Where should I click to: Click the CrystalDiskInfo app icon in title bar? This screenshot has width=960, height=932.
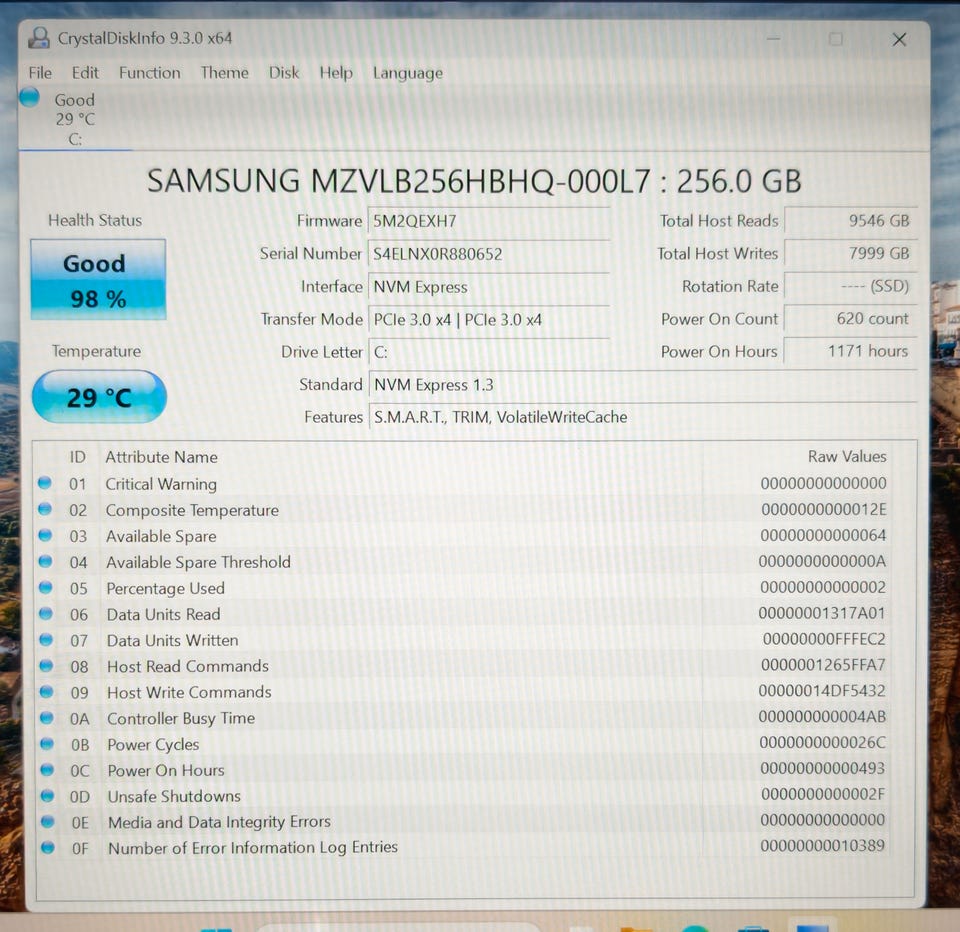[39, 38]
